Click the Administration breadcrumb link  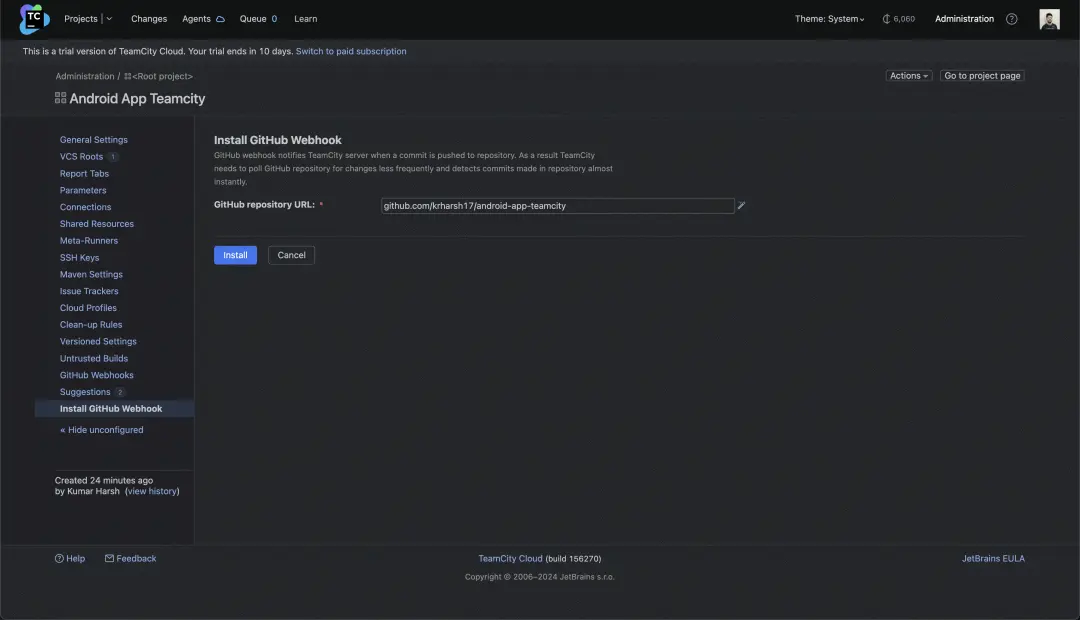pyautogui.click(x=85, y=76)
